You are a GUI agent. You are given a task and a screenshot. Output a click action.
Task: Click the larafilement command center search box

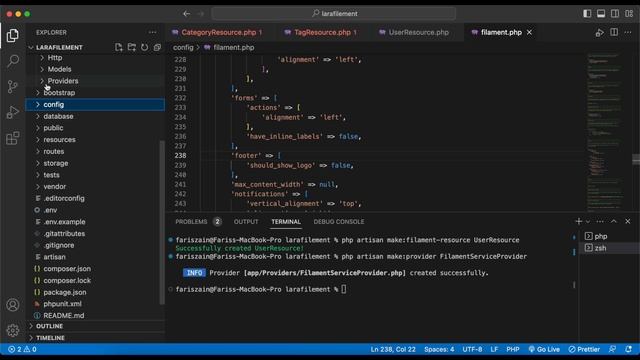coord(334,13)
